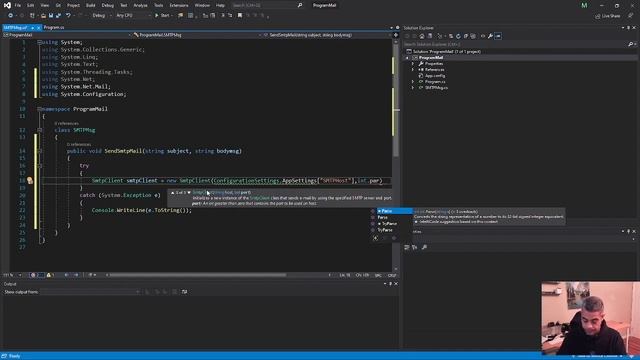The height and width of the screenshot is (360, 640).
Task: Collapse the SMTPMsg class code region
Action: [x=40, y=130]
